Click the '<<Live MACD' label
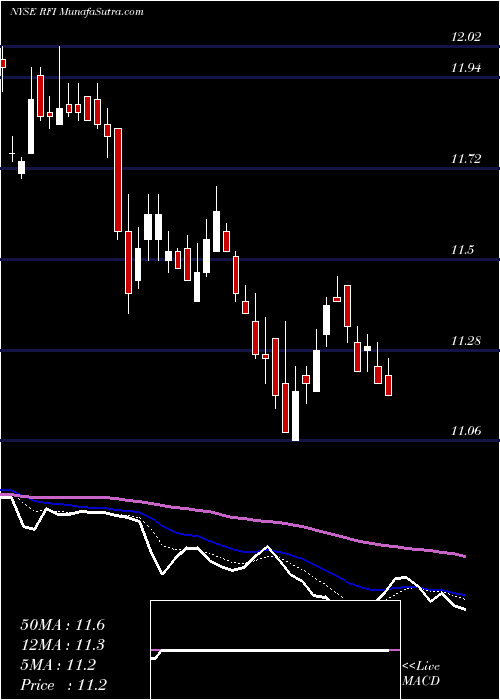 point(421,674)
